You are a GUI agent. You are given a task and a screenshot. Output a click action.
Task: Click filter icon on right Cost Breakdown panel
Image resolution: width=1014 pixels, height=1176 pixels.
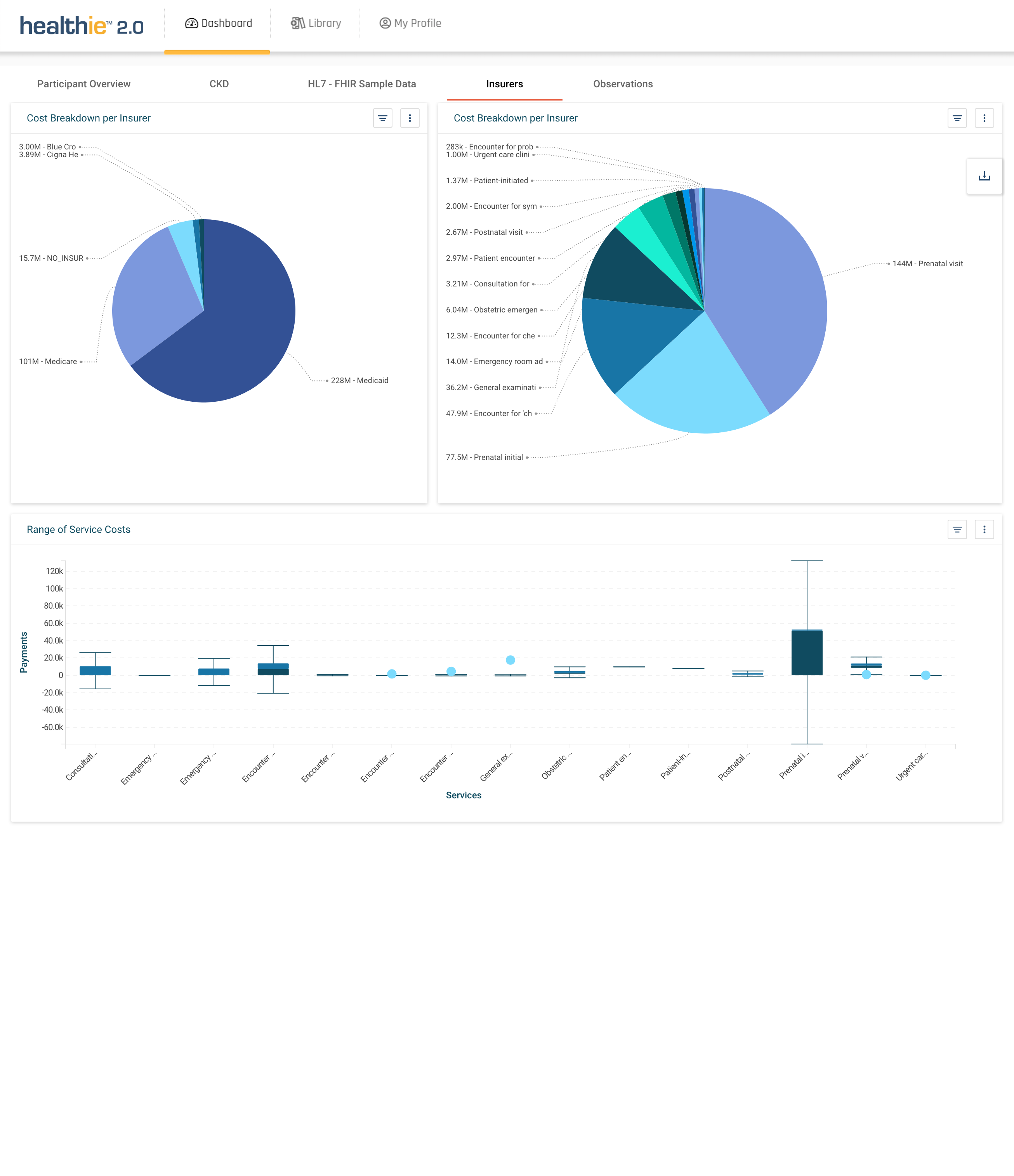pos(957,118)
